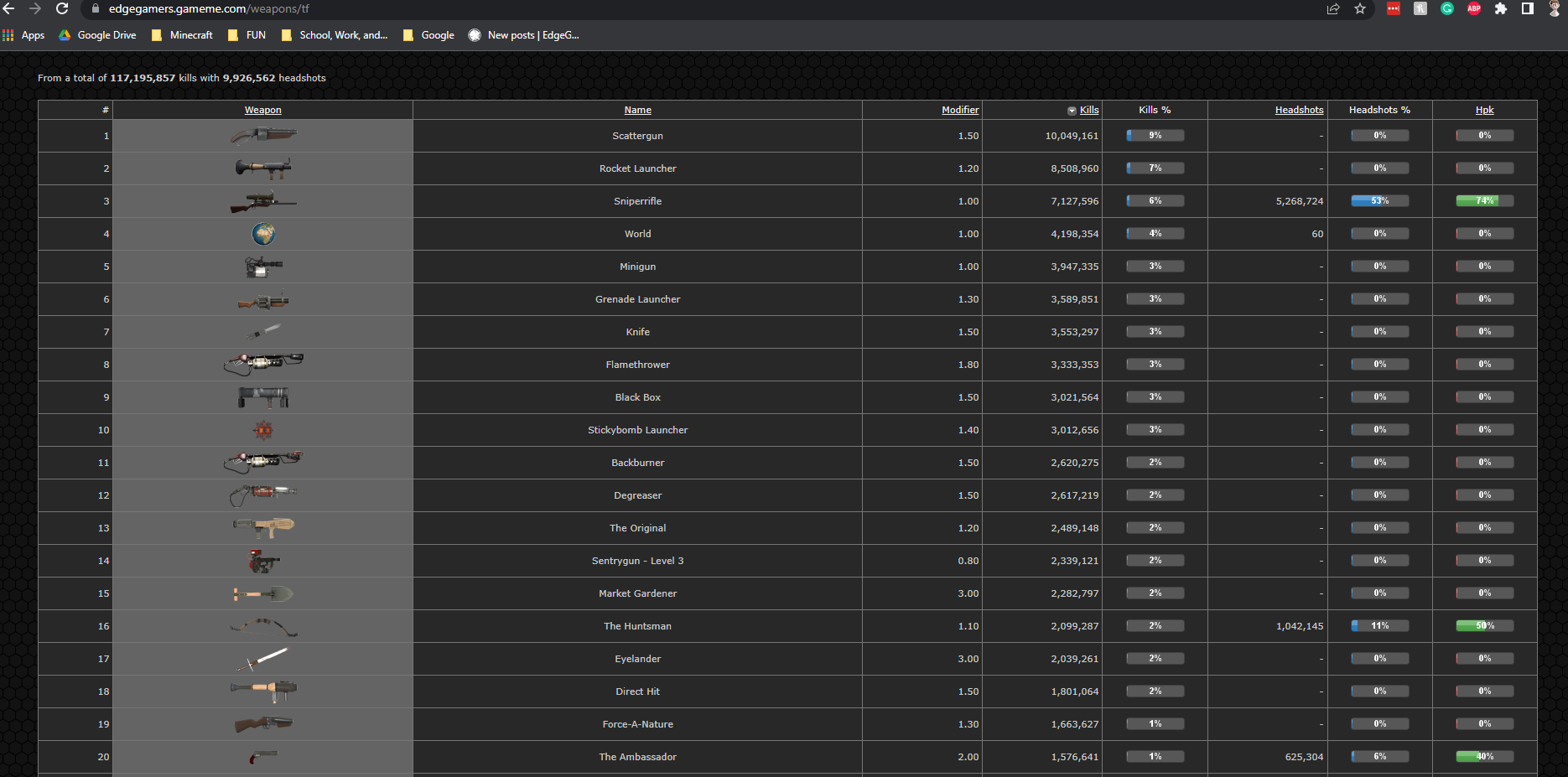Image resolution: width=1568 pixels, height=777 pixels.
Task: Click the Scattergun kills value 10,049,161
Action: 1072,136
